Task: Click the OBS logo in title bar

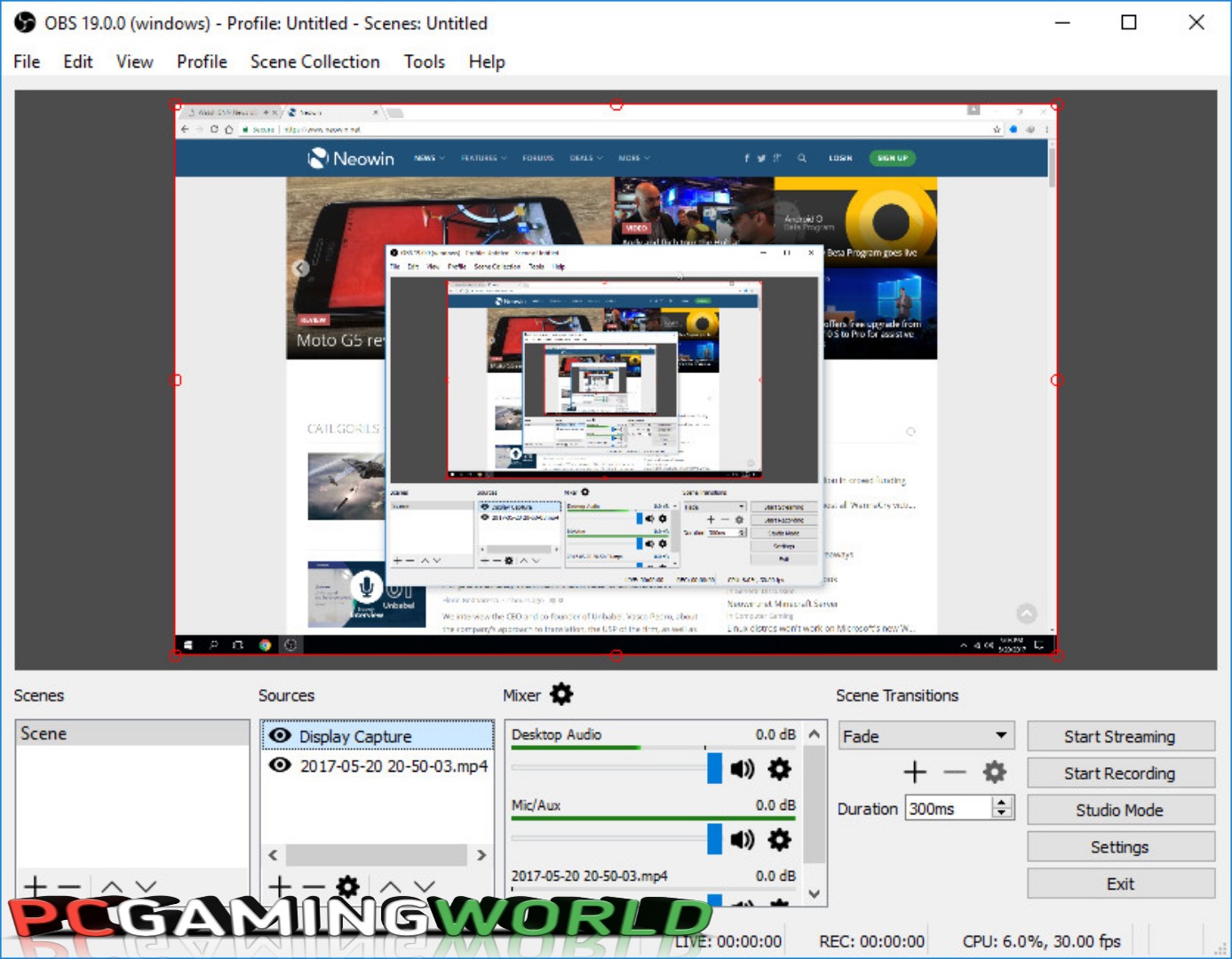Action: [x=25, y=23]
